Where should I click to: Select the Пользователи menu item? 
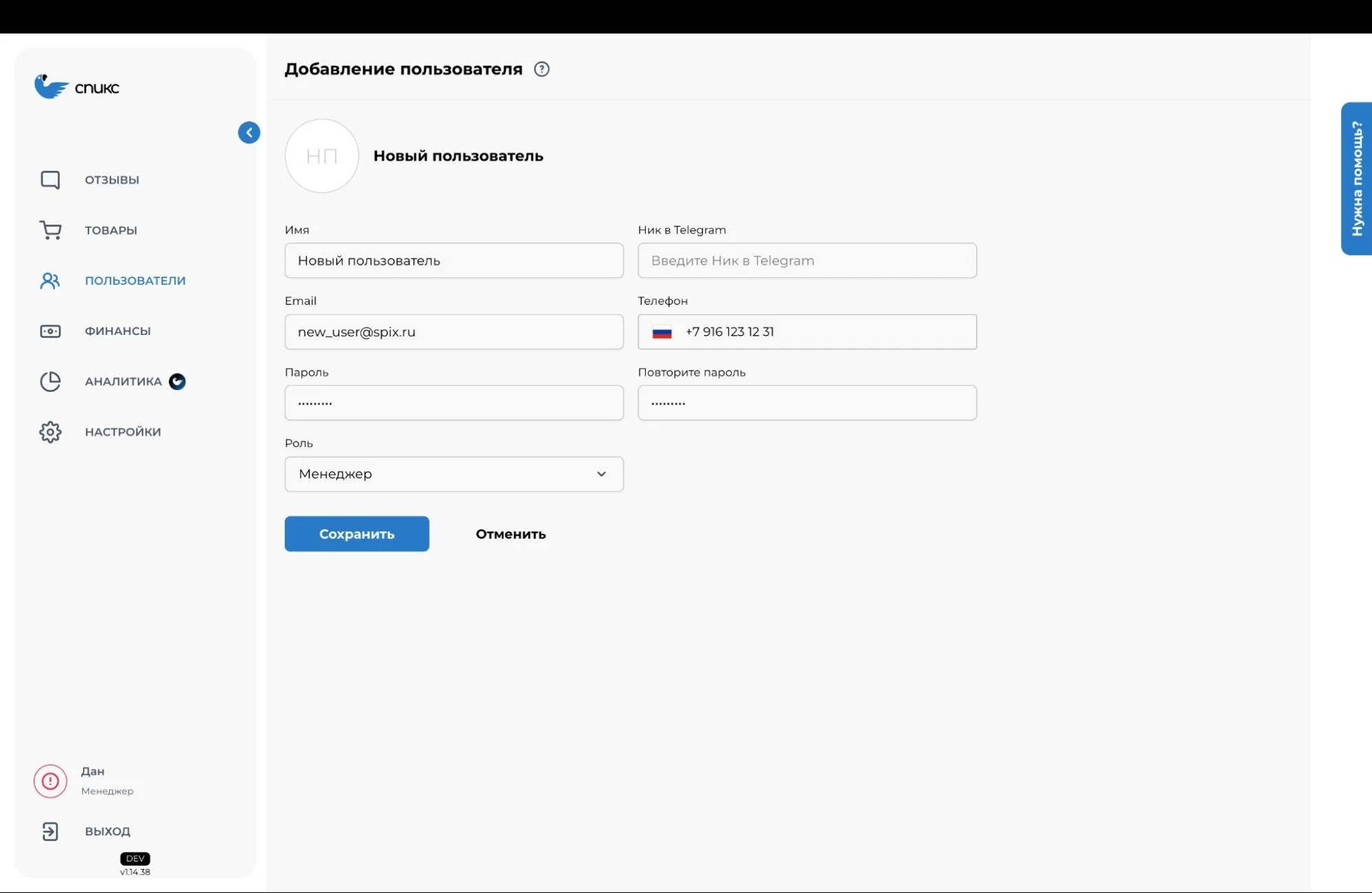point(135,281)
